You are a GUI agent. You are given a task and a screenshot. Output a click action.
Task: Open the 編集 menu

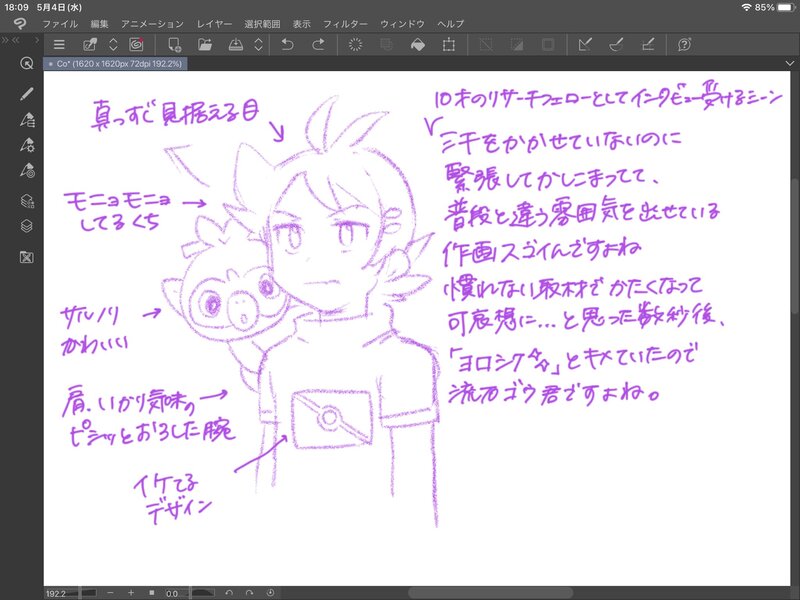click(x=99, y=24)
